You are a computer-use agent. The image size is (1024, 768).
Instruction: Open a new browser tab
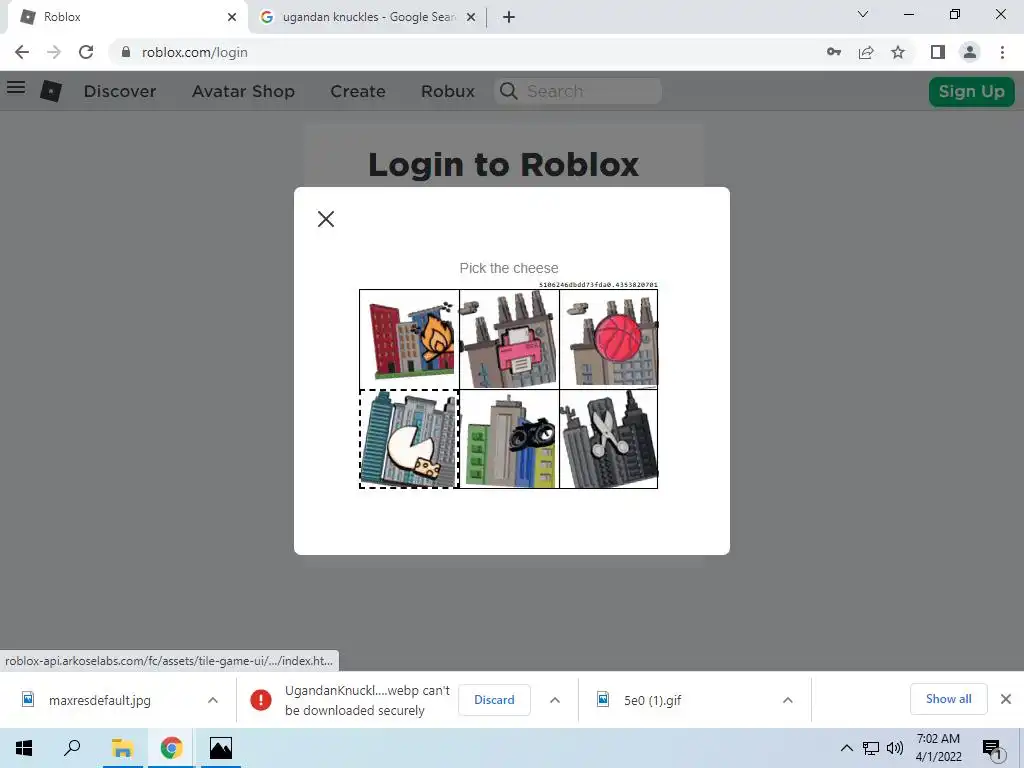pyautogui.click(x=509, y=17)
